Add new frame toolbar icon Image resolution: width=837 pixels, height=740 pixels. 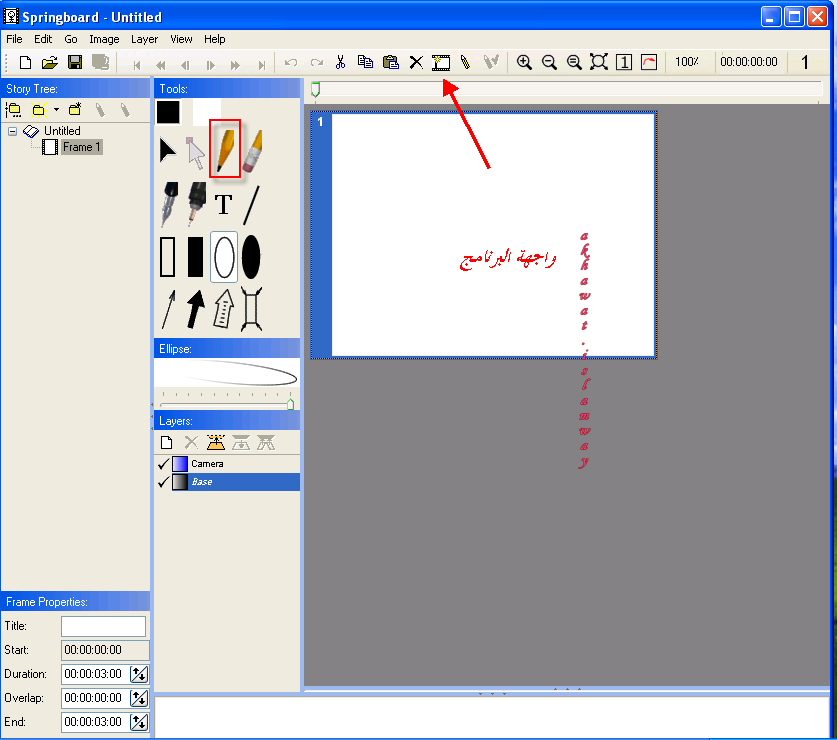(x=441, y=62)
